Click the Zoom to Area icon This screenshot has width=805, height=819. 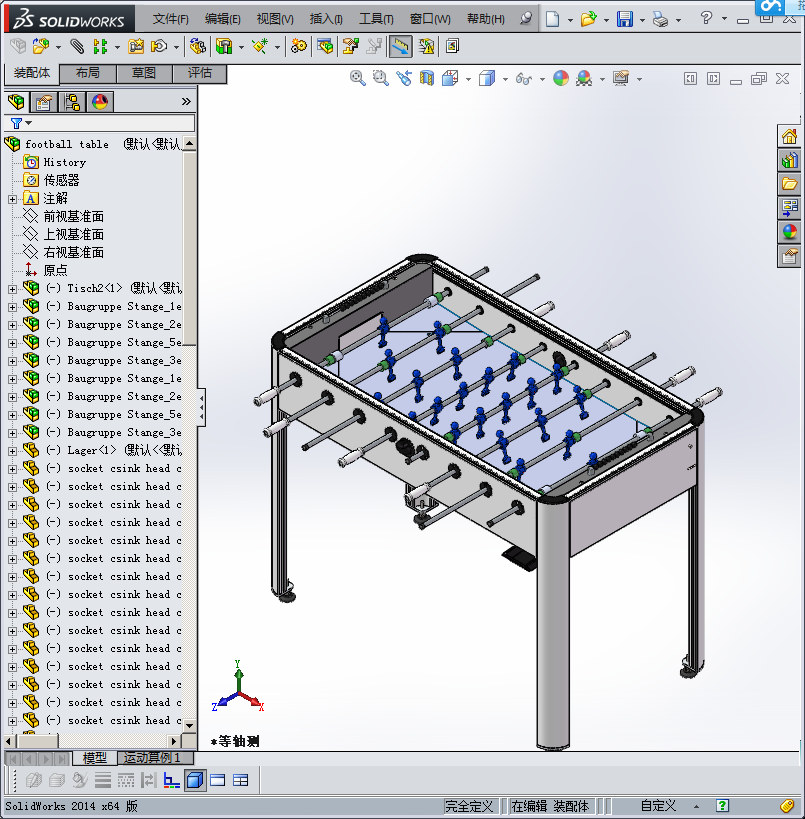[x=380, y=78]
